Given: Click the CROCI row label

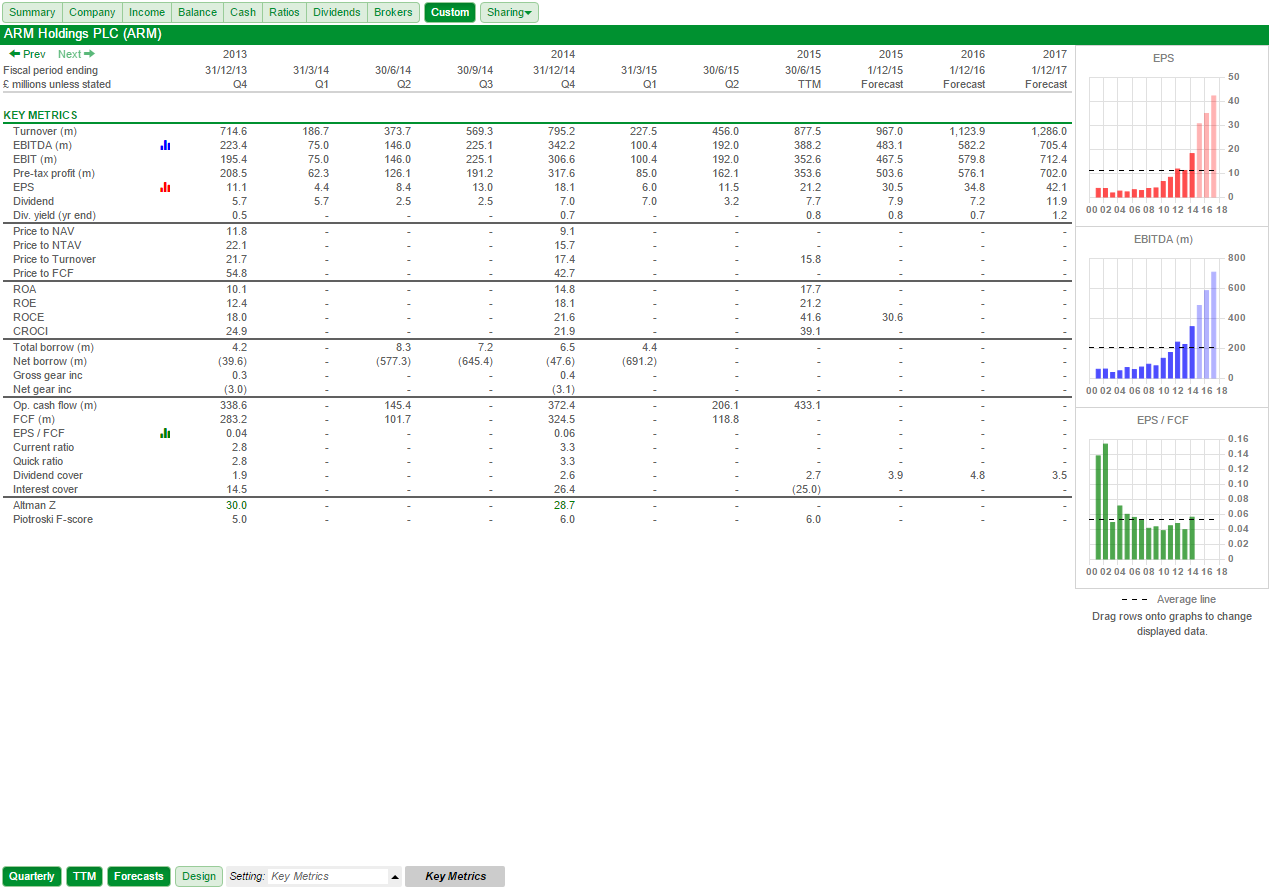Looking at the screenshot, I should pos(30,331).
